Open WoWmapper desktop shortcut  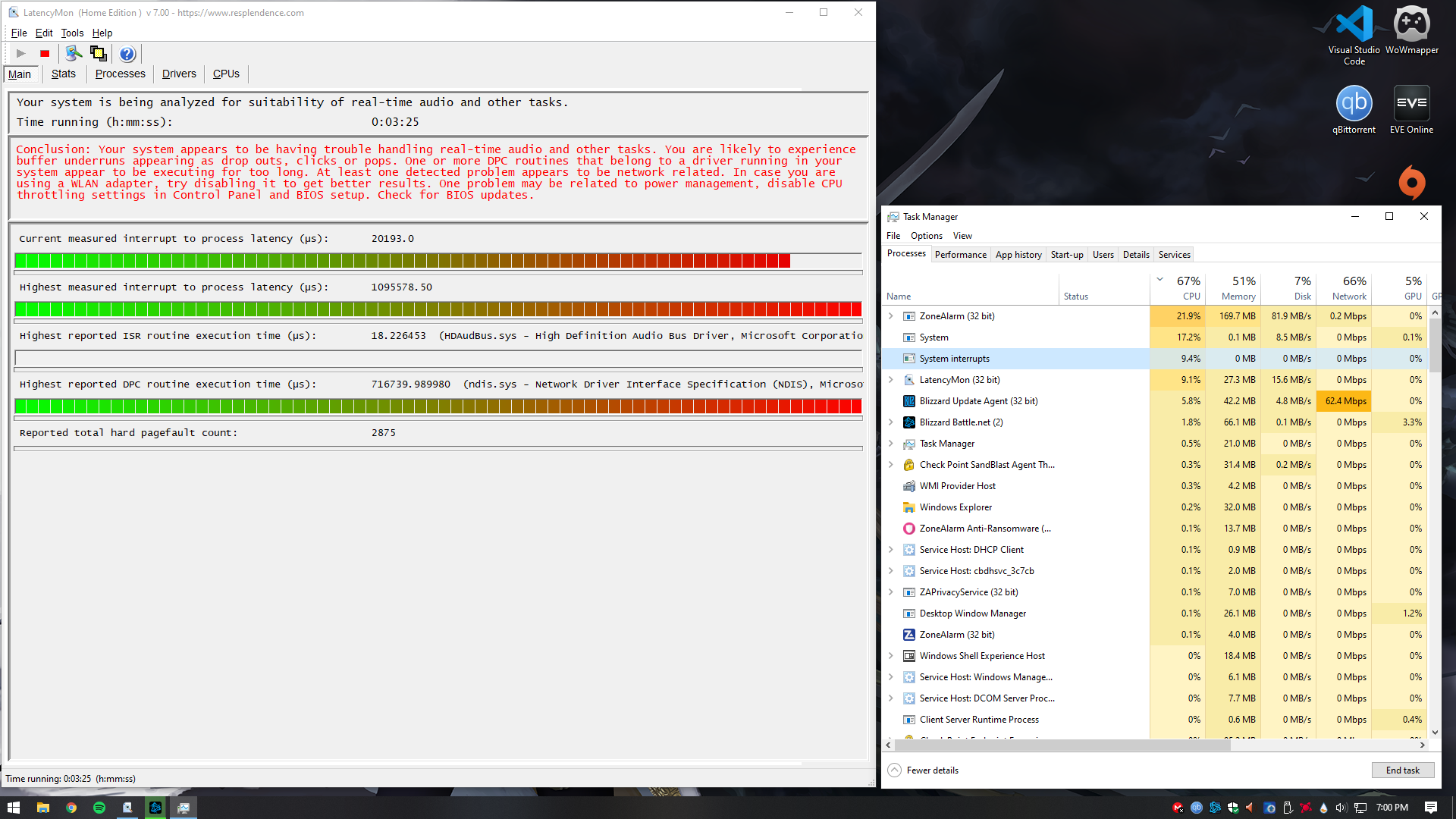(x=1411, y=30)
